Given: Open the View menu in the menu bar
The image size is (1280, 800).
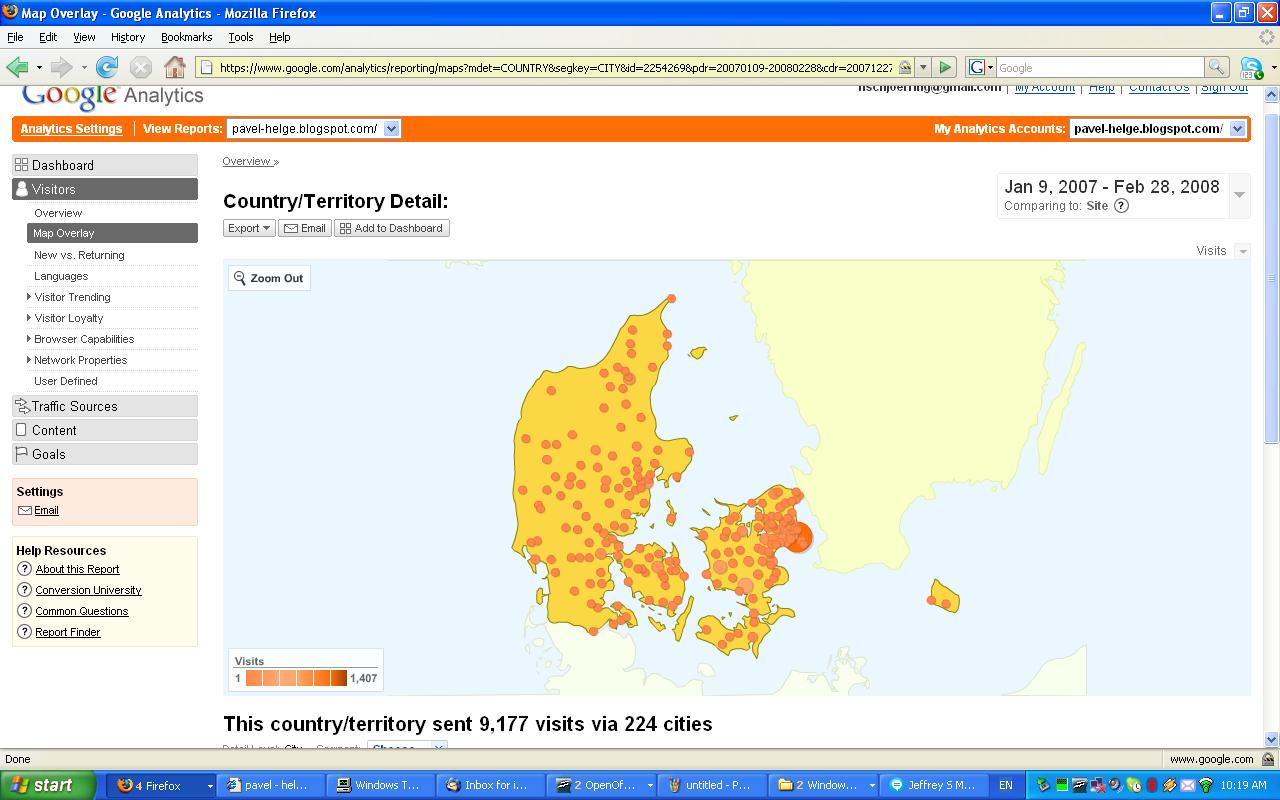Looking at the screenshot, I should (x=84, y=37).
